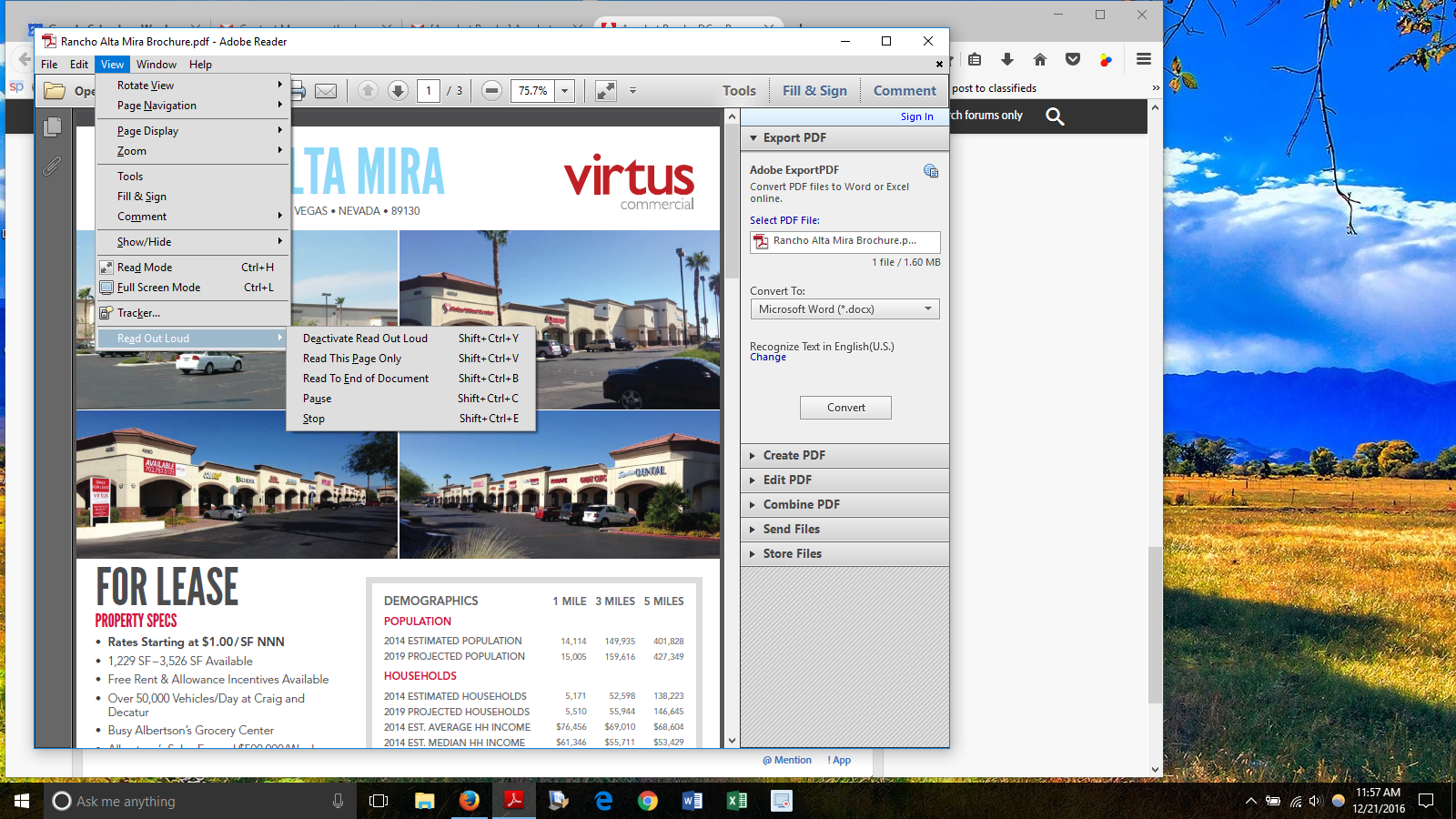Open the Tools pane button
The width and height of the screenshot is (1456, 819).
[739, 90]
